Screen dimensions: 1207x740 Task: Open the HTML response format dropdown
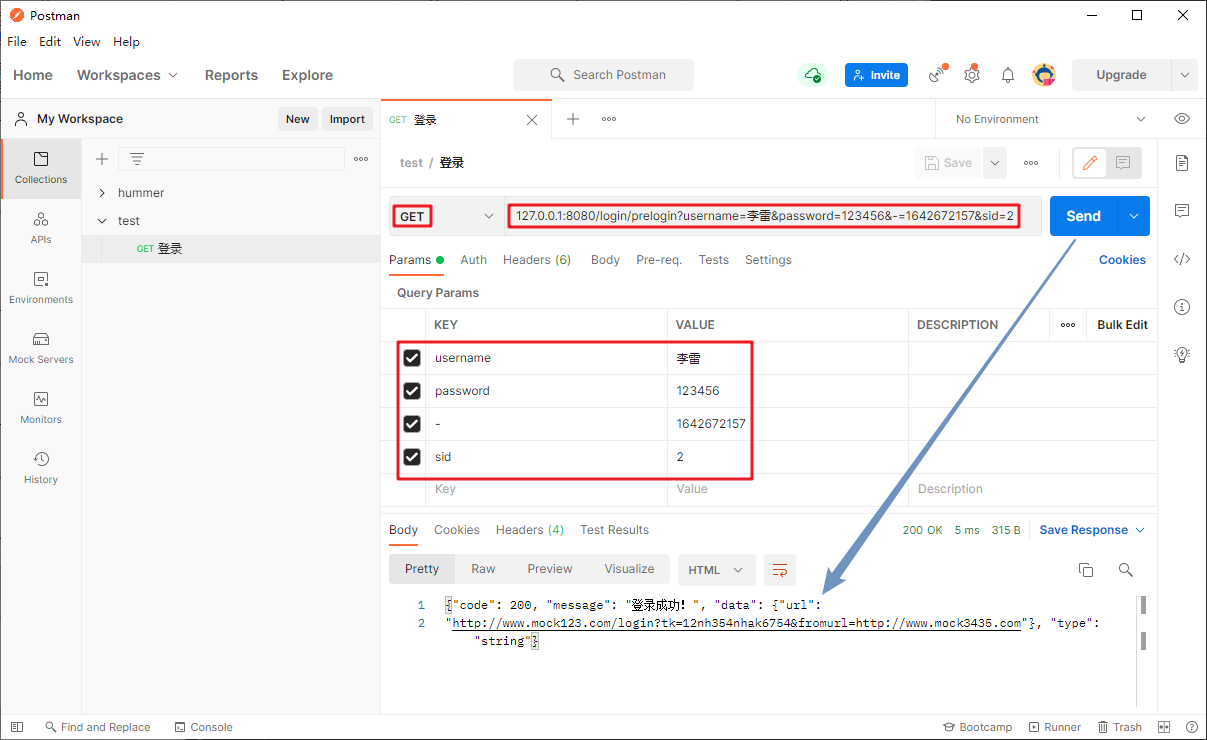click(x=715, y=570)
